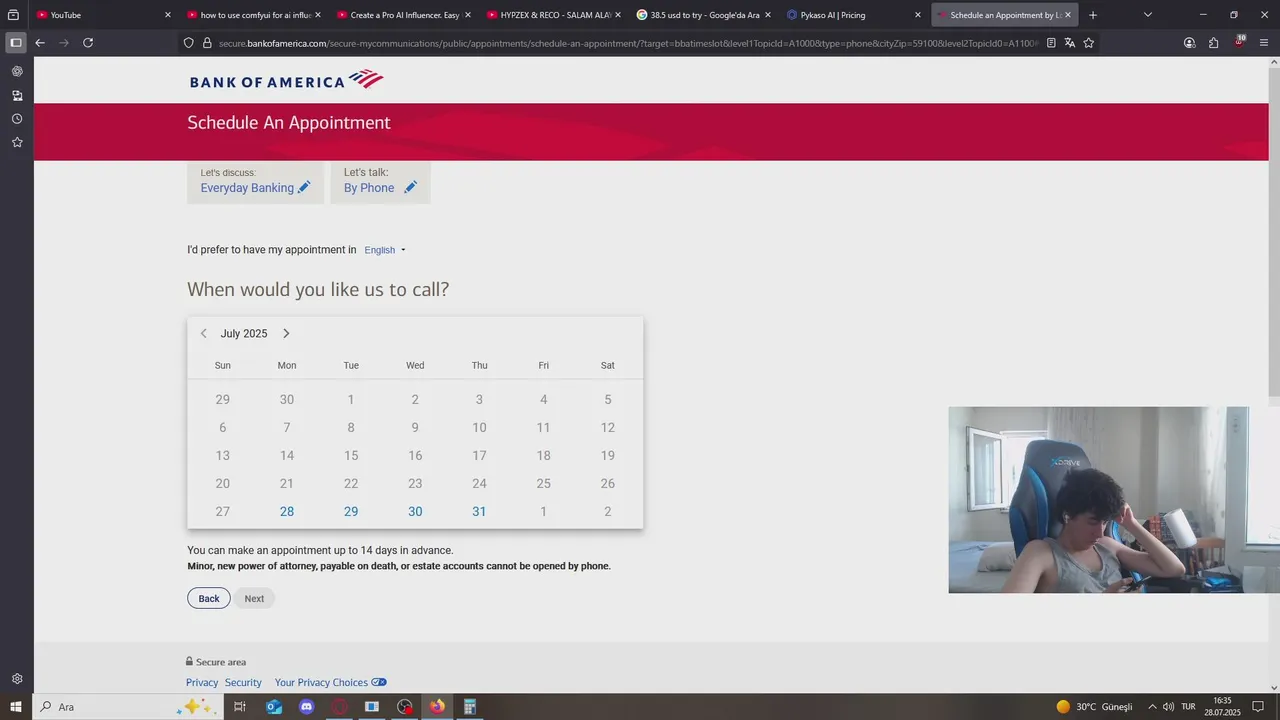This screenshot has width=1280, height=720.
Task: Open the list all tabs dropdown
Action: (1148, 15)
